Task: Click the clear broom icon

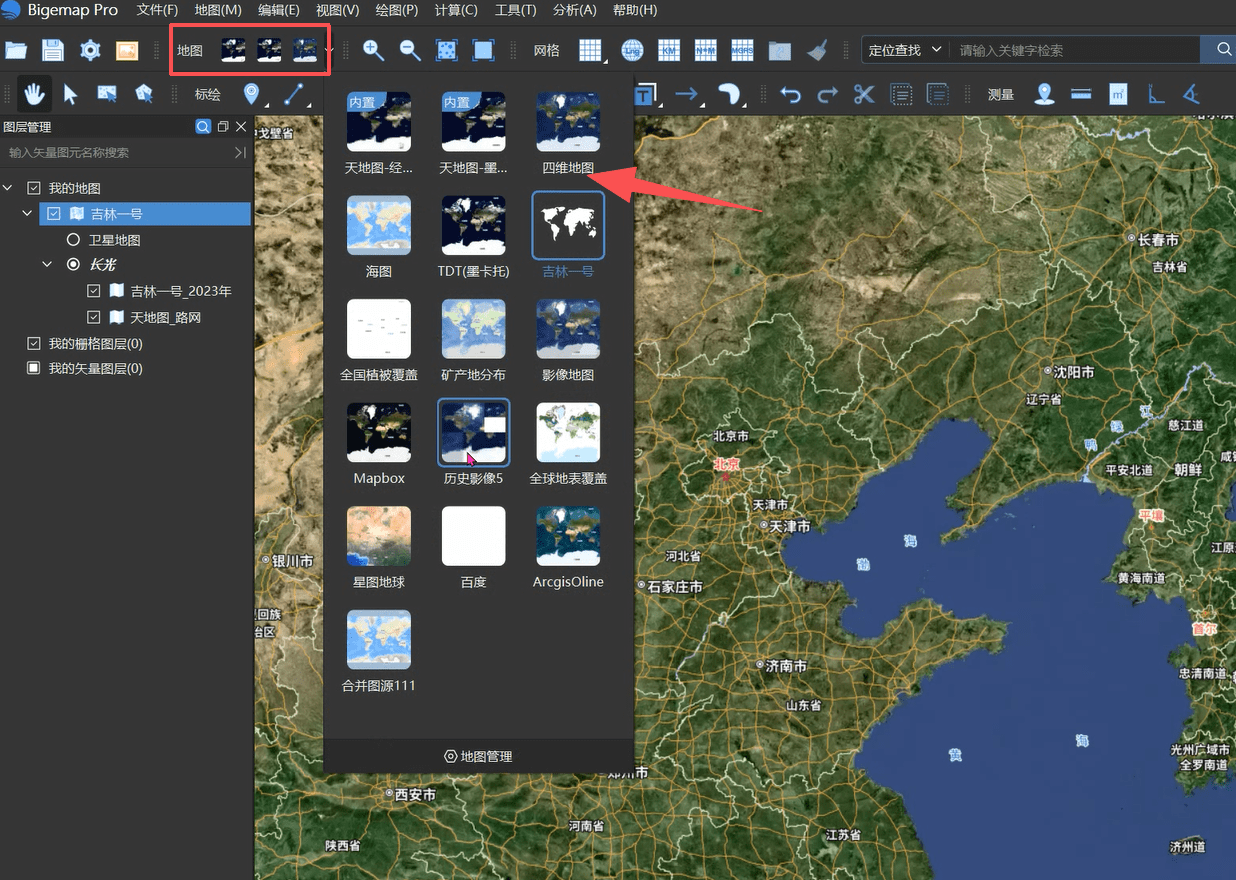Action: [x=817, y=50]
